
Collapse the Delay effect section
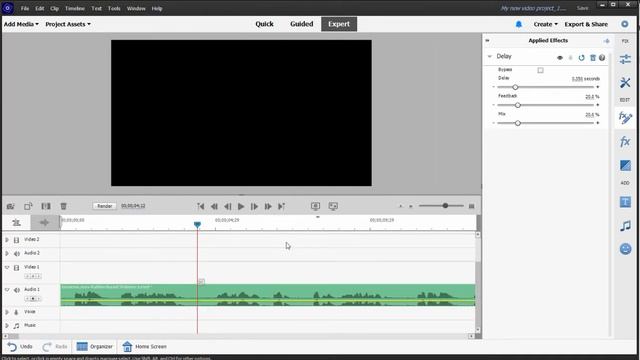pos(489,56)
